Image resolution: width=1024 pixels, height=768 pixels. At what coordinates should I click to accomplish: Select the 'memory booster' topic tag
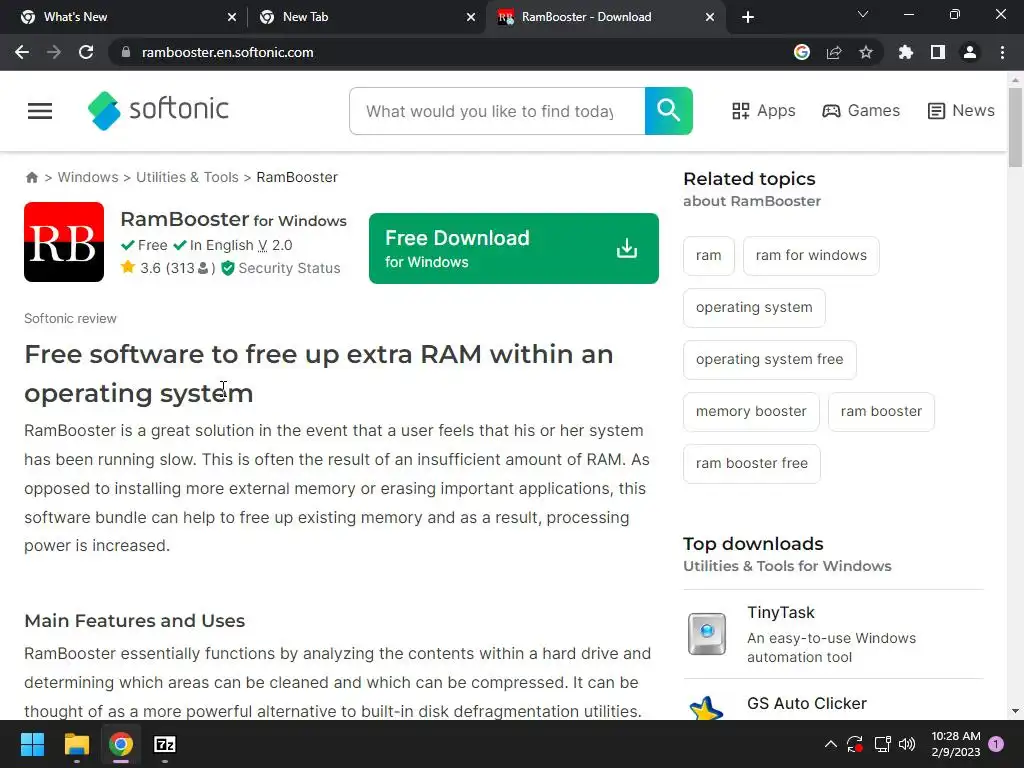point(751,411)
